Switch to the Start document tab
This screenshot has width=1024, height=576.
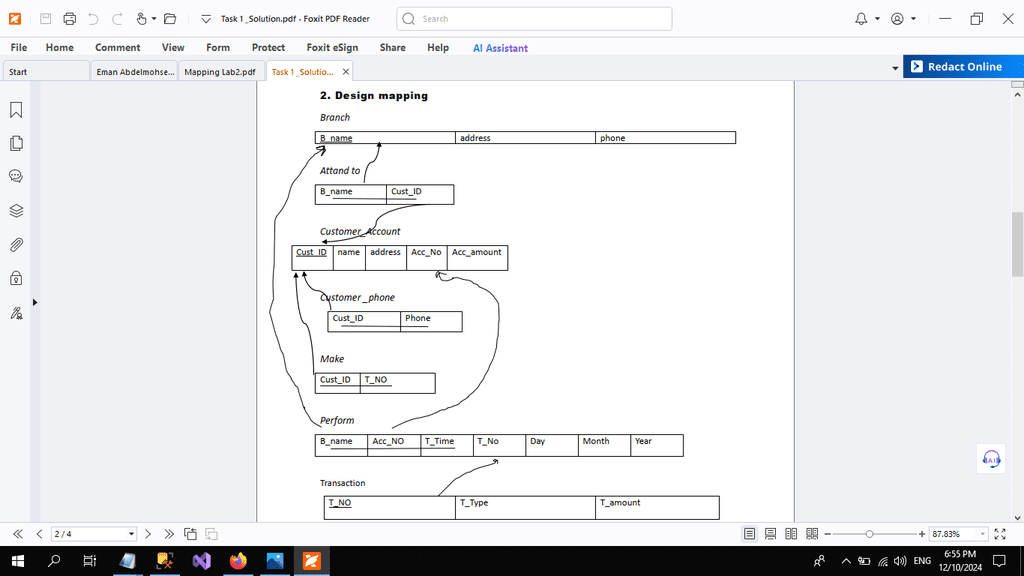[46, 72]
